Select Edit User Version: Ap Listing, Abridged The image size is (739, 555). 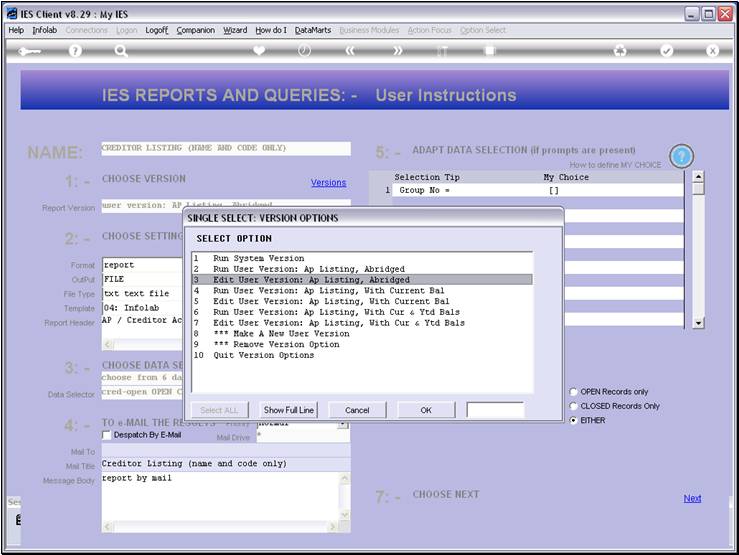362,280
